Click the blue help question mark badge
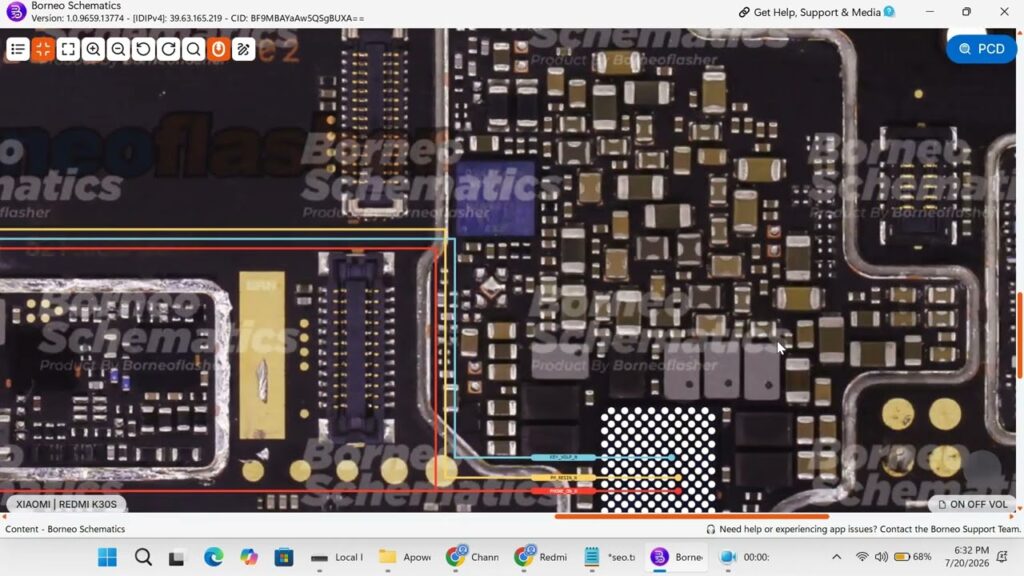 (889, 12)
